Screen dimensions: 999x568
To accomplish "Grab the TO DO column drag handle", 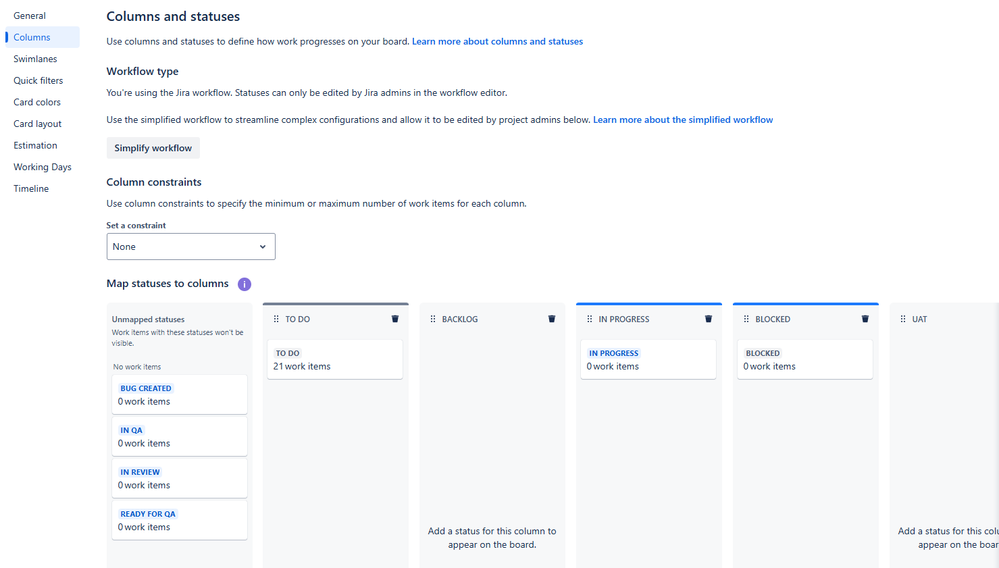I will click(276, 319).
